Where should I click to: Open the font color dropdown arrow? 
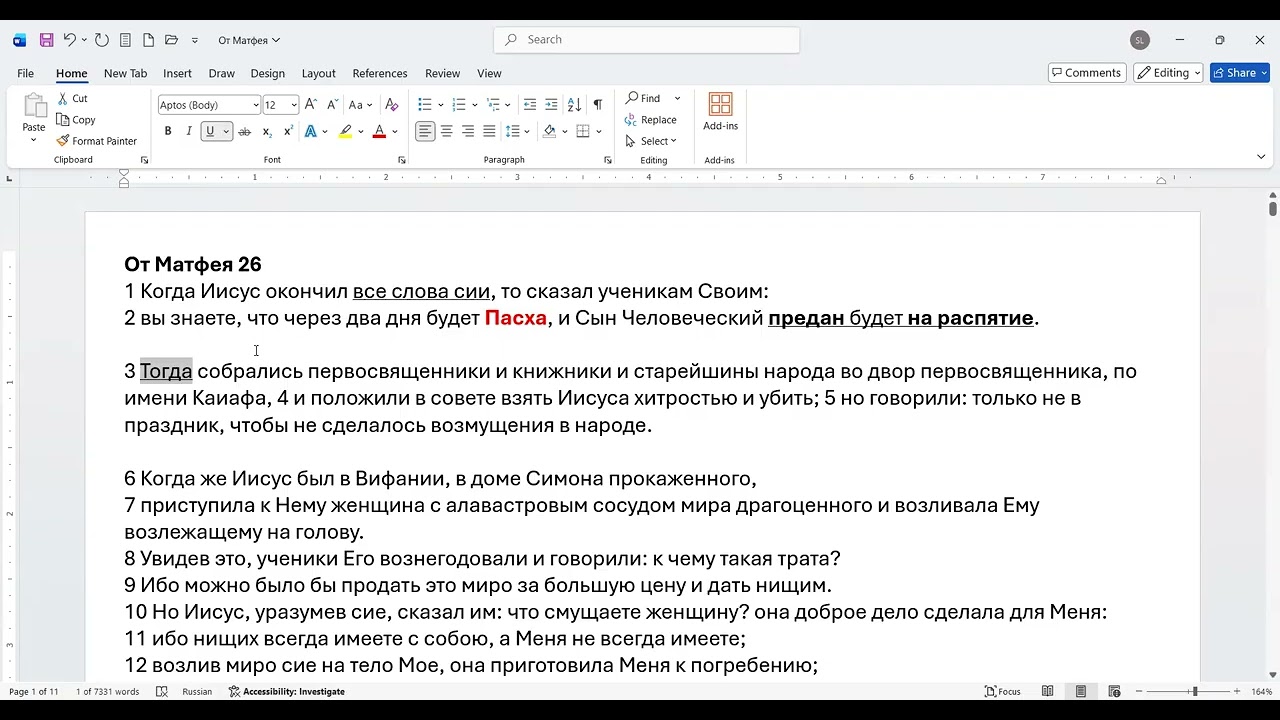(x=394, y=131)
